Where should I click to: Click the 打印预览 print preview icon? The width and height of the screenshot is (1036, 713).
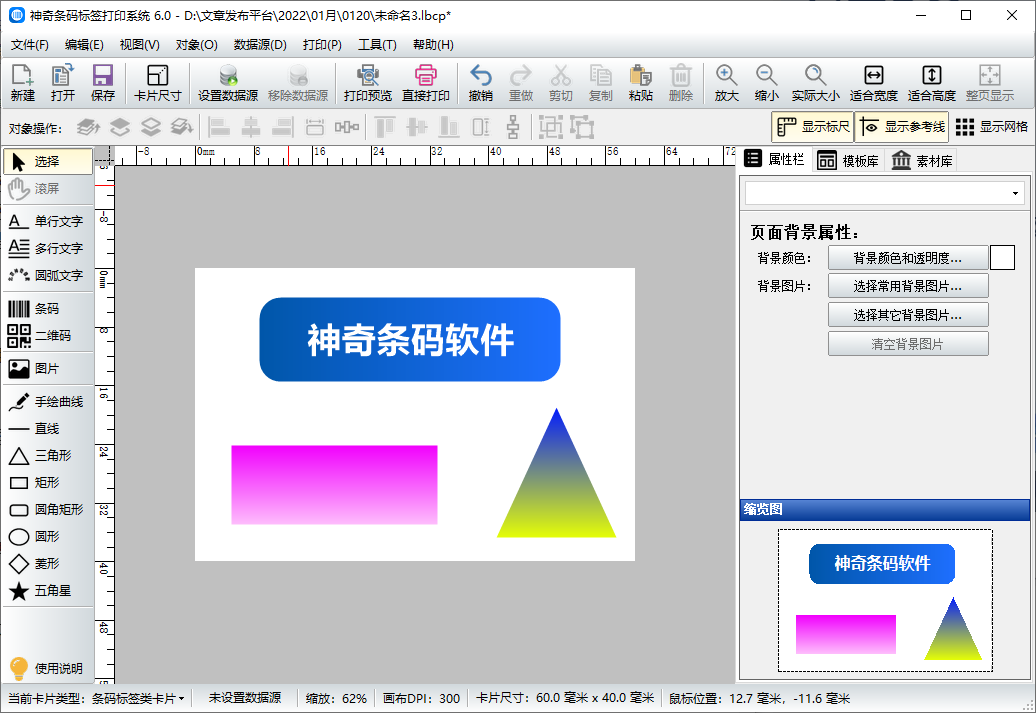pos(367,84)
